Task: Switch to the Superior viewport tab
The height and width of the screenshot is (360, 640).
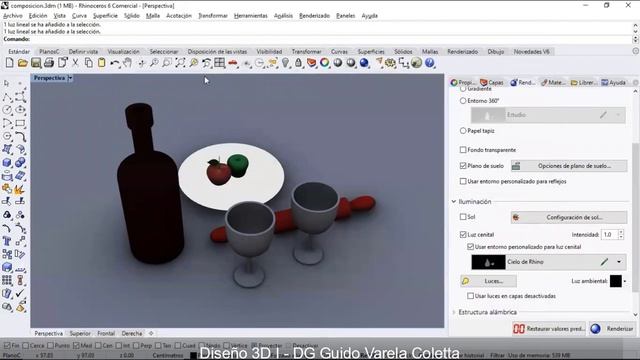Action: pos(80,333)
